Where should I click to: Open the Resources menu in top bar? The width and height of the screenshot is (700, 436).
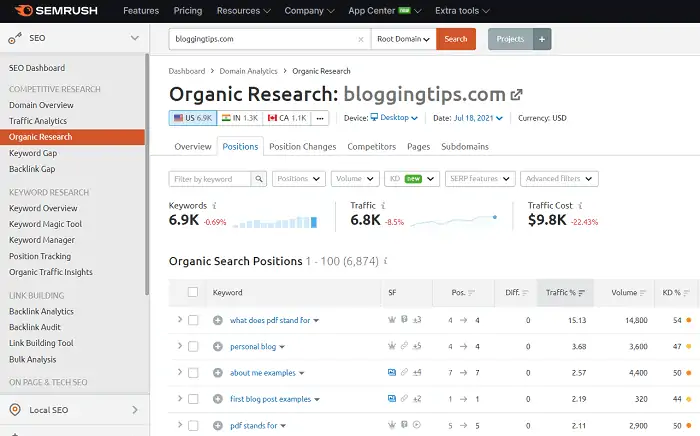[243, 11]
